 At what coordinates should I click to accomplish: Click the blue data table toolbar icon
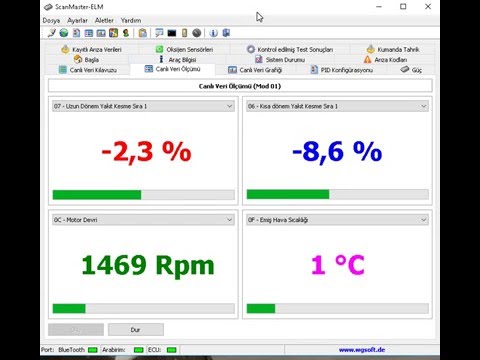pyautogui.click(x=89, y=33)
